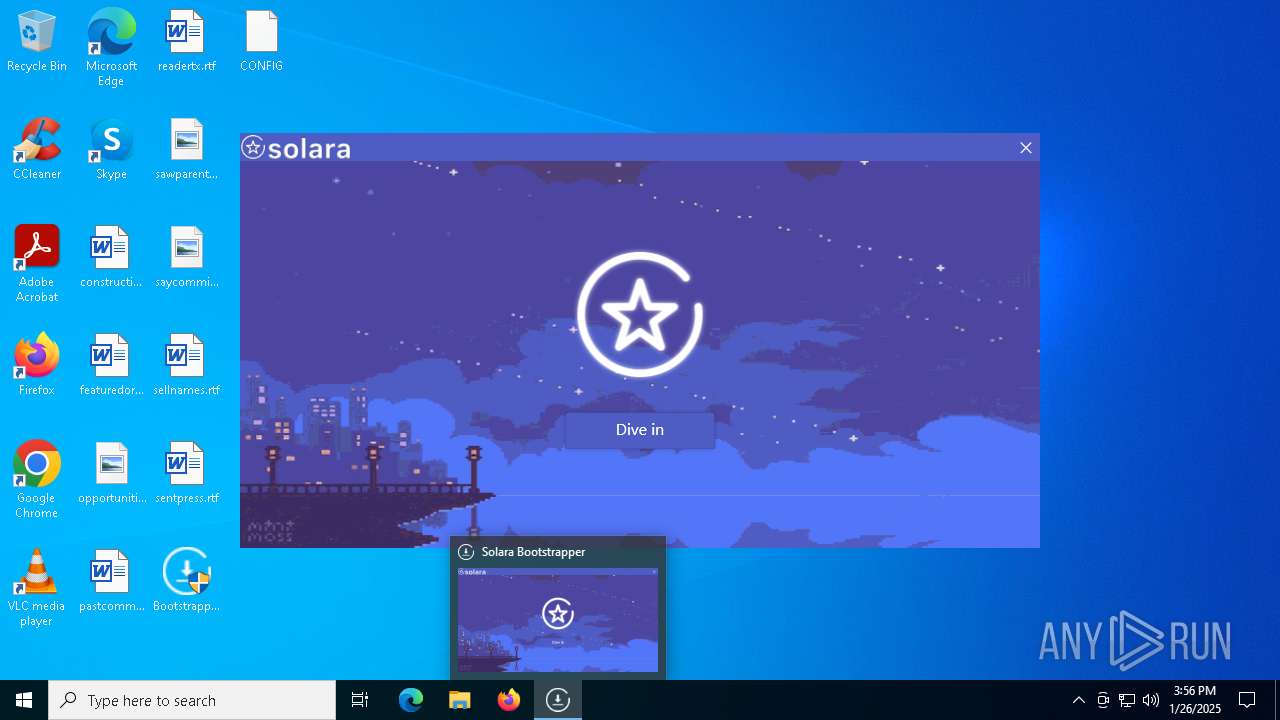The image size is (1280, 720).
Task: Click the Solara Bootstrapper taskbar button
Action: (558, 700)
